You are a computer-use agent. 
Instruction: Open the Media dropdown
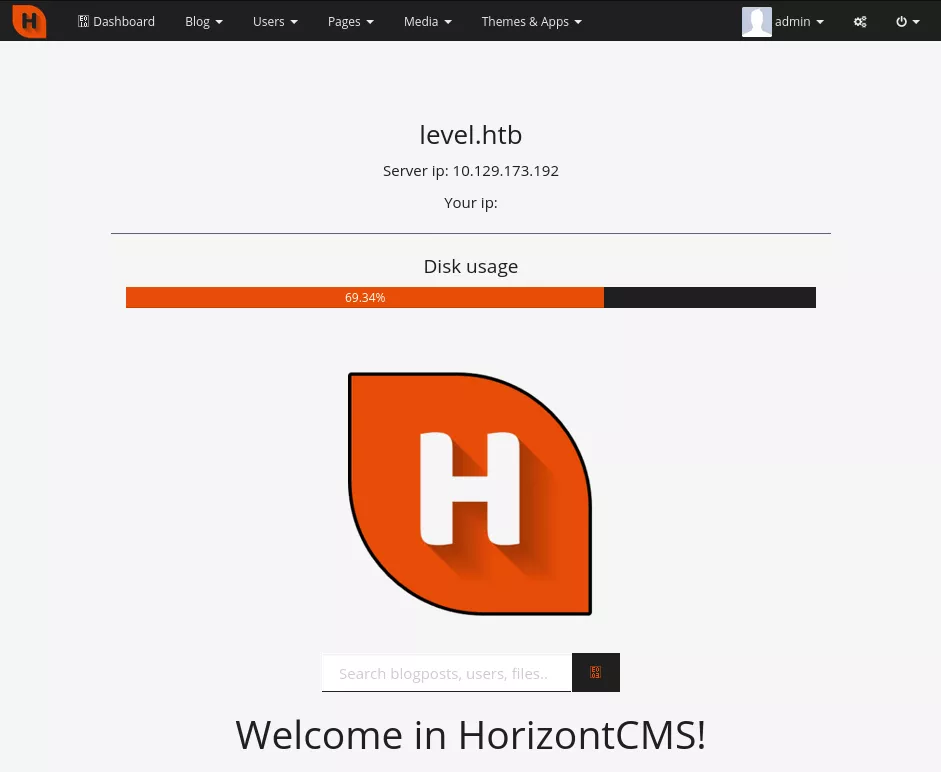click(427, 21)
